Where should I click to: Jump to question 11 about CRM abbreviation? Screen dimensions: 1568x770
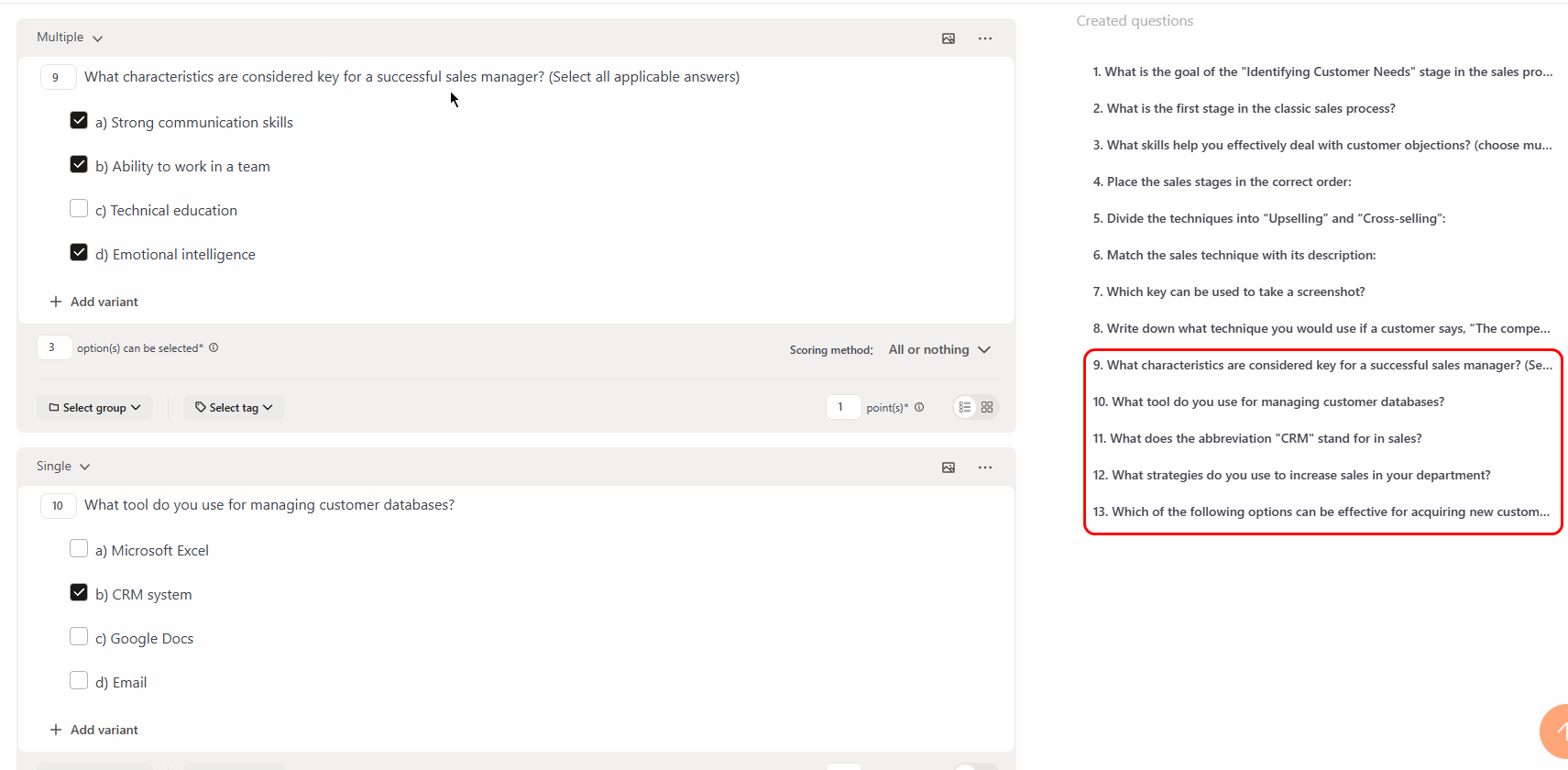point(1256,438)
